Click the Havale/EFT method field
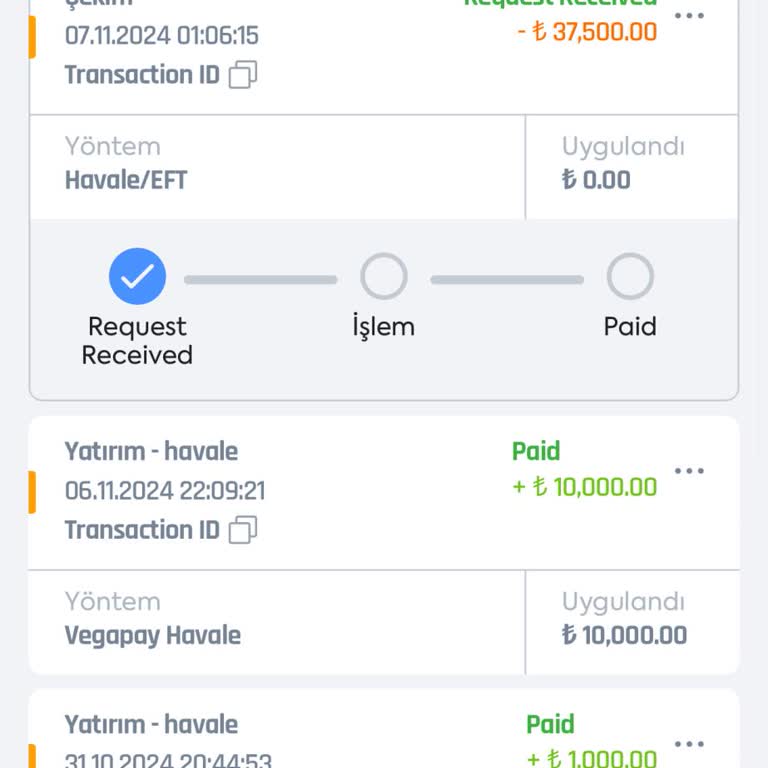The image size is (768, 768). [126, 180]
